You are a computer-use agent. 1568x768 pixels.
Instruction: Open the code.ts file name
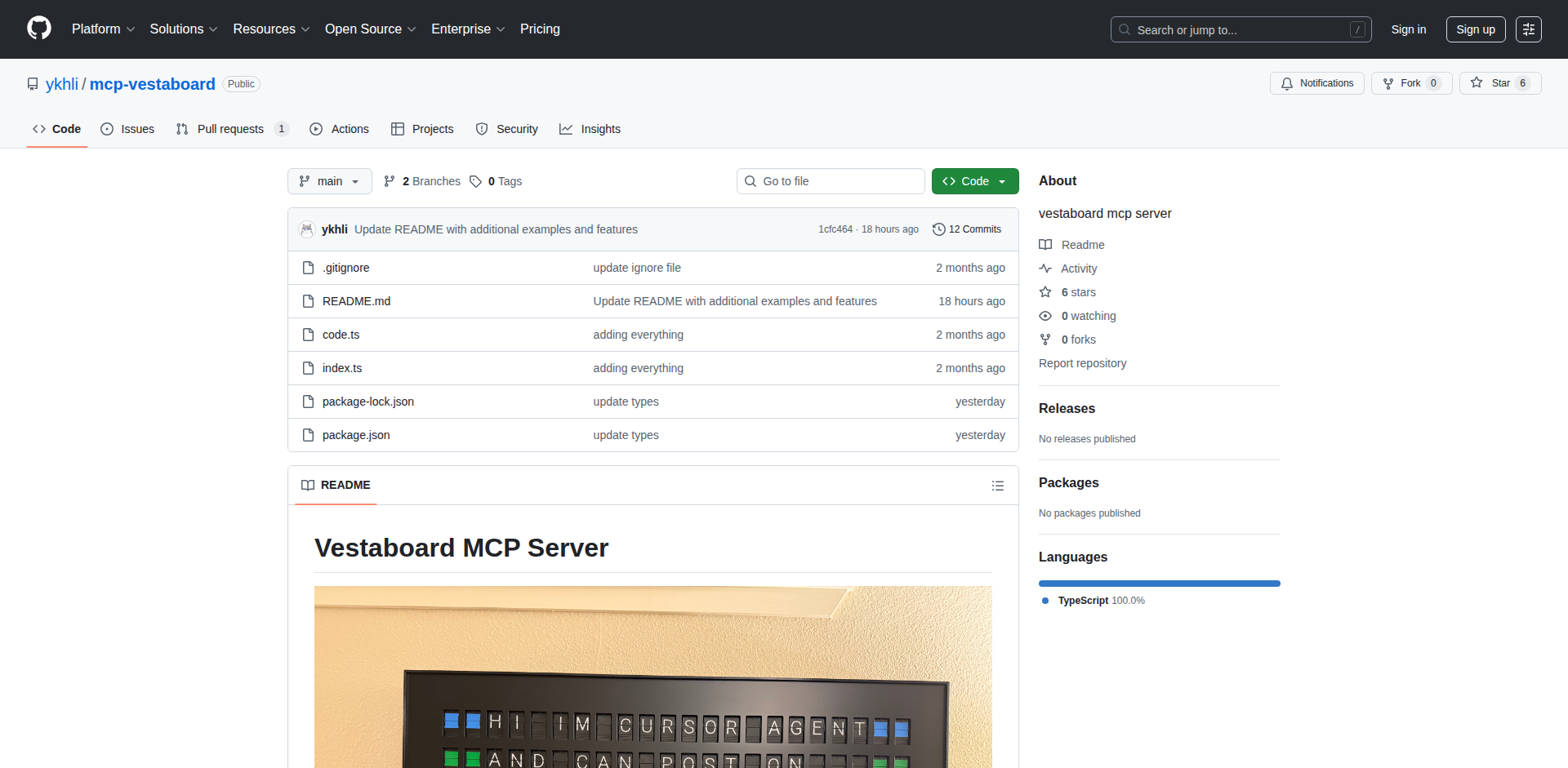pyautogui.click(x=341, y=335)
